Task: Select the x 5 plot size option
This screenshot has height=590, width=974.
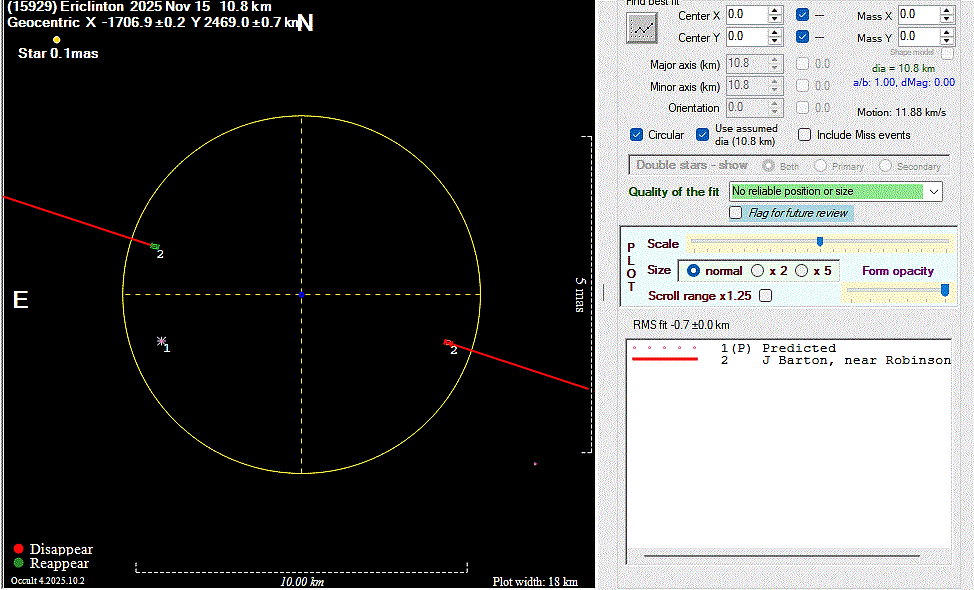Action: click(802, 271)
